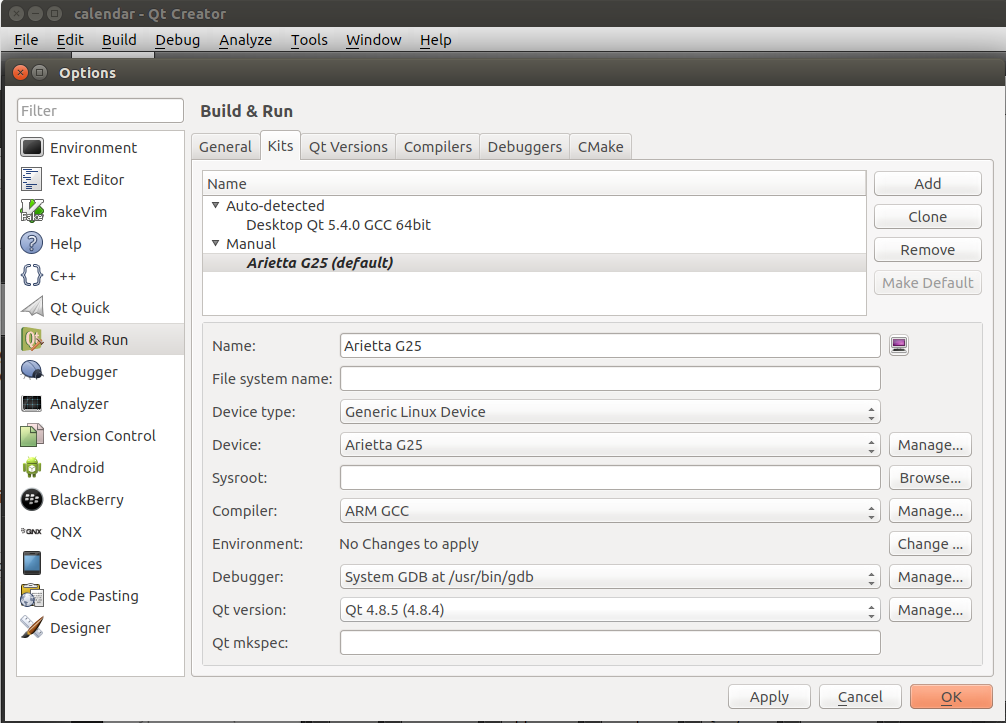Click the Remove kit button
The width and height of the screenshot is (1006, 723).
click(x=927, y=250)
